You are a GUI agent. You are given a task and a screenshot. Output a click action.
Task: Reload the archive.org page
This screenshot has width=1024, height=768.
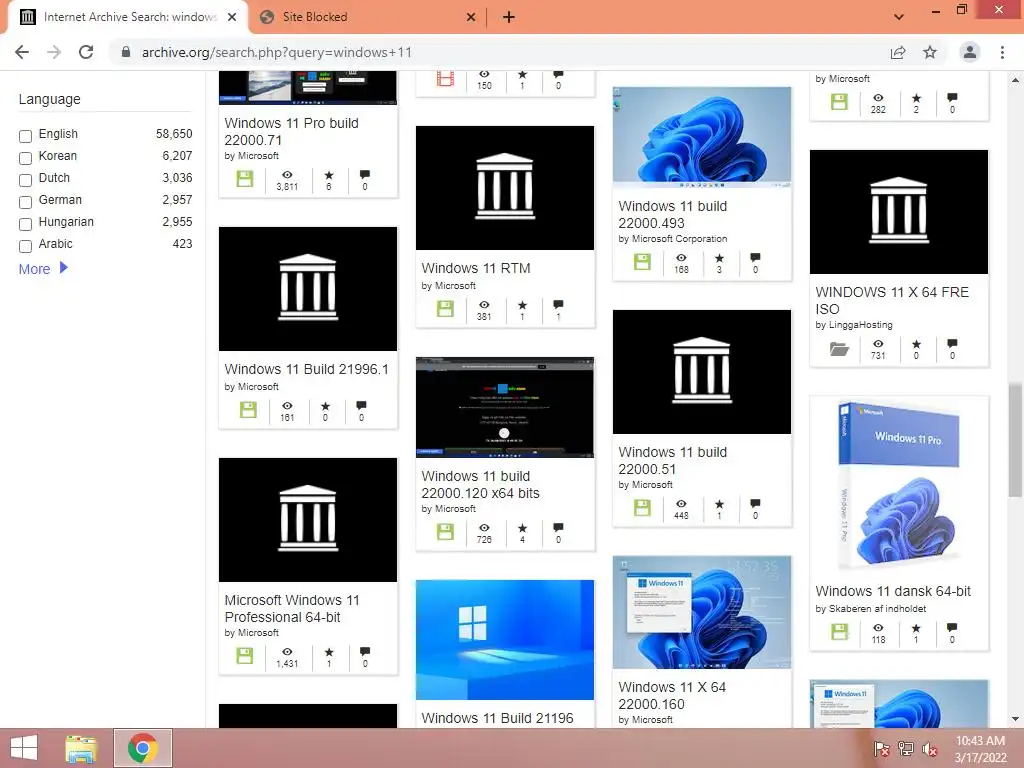click(x=86, y=52)
